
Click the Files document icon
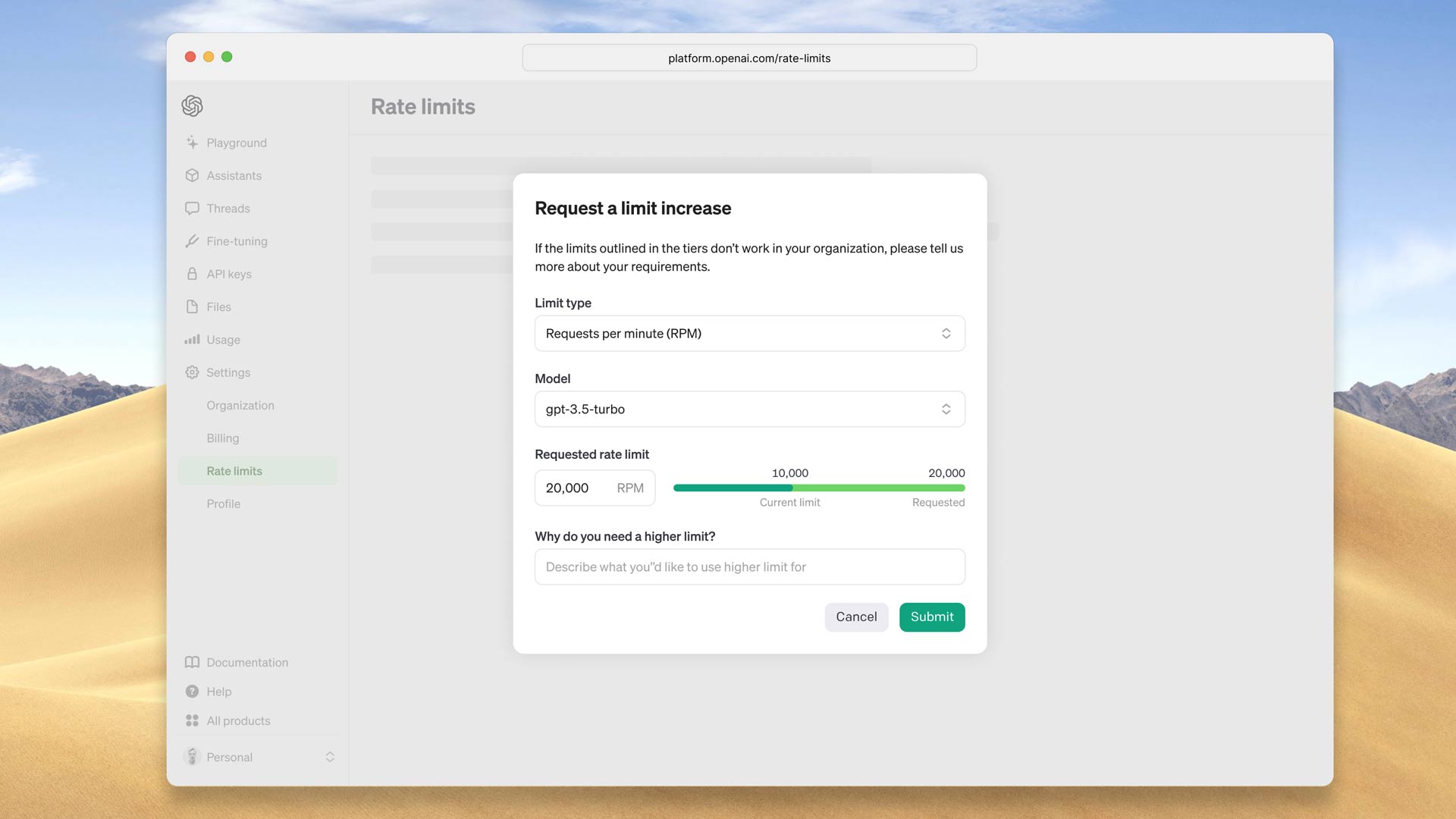[x=192, y=306]
